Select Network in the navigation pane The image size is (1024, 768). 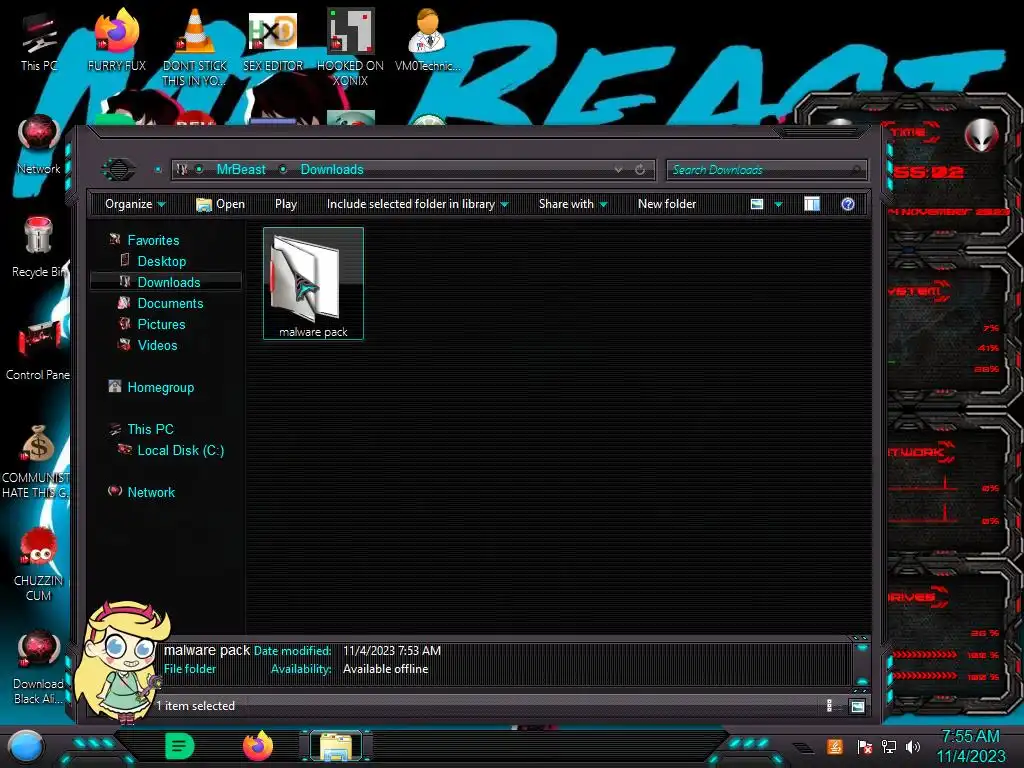(151, 492)
